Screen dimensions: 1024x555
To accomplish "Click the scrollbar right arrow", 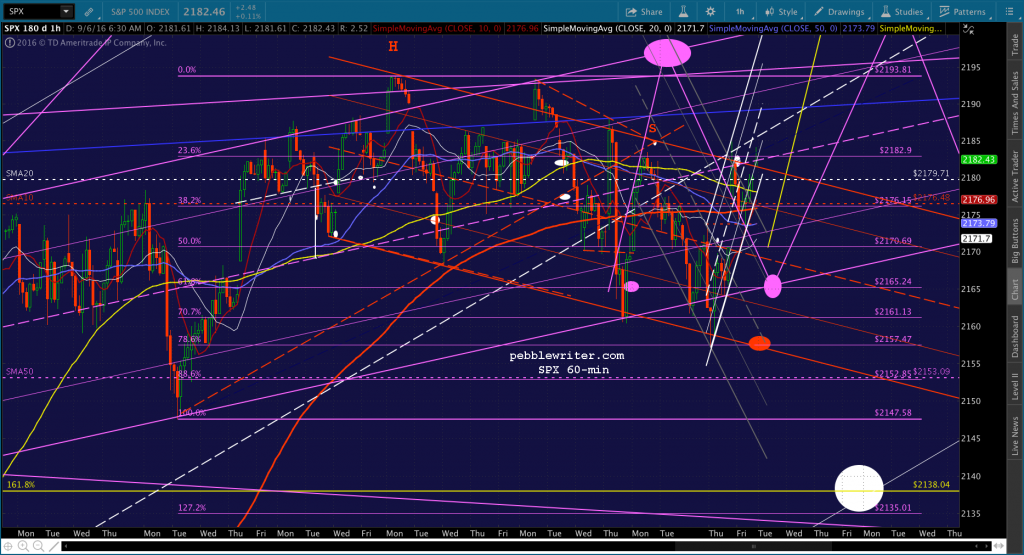I will (x=989, y=546).
